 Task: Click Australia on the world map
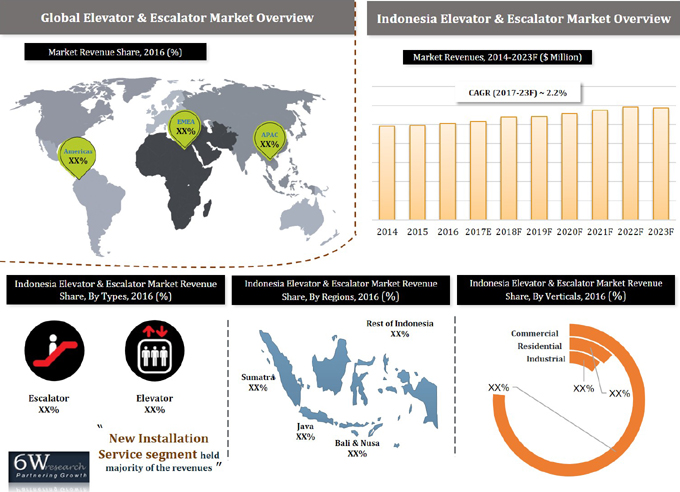click(302, 218)
